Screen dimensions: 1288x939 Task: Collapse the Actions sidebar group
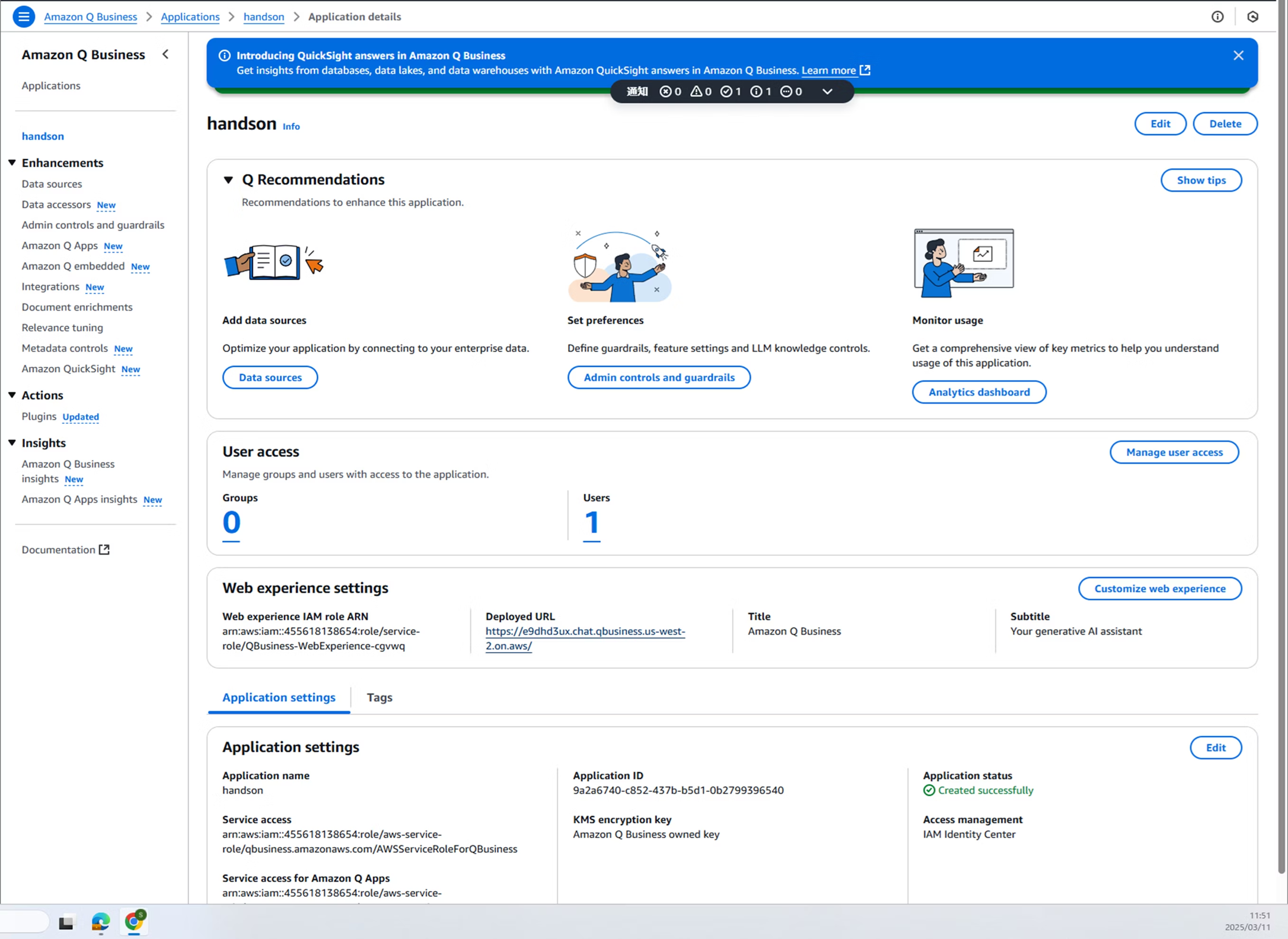pos(12,395)
